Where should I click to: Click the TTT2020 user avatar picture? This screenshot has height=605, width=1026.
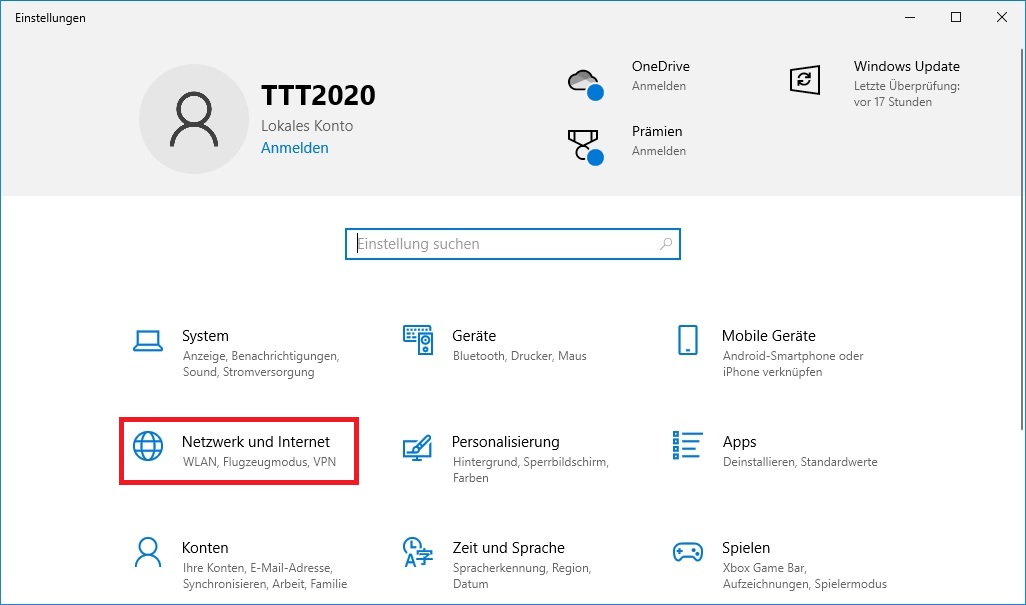point(194,119)
